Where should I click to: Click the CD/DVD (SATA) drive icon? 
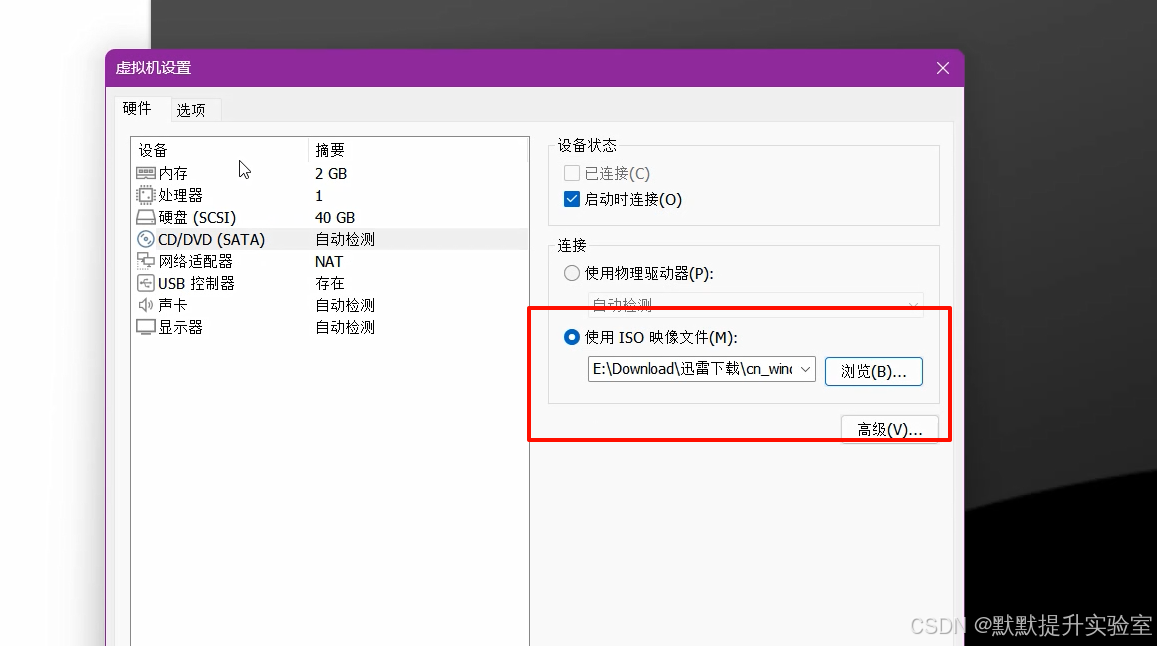pos(145,239)
